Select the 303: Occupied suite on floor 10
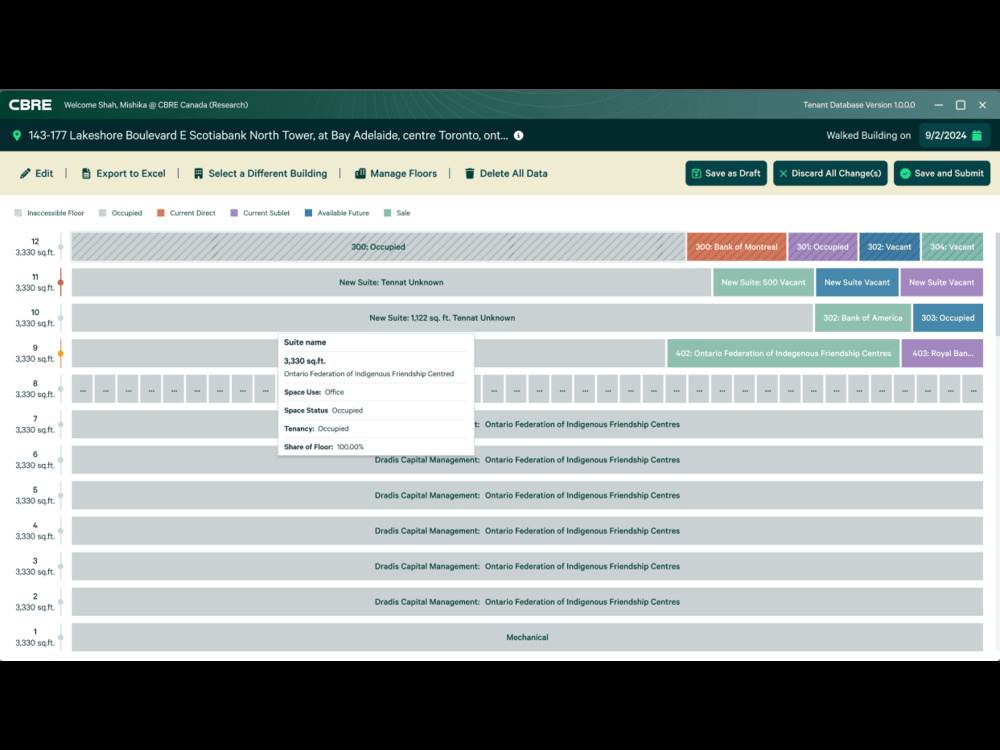Screen dimensions: 1000x750 coord(948,318)
